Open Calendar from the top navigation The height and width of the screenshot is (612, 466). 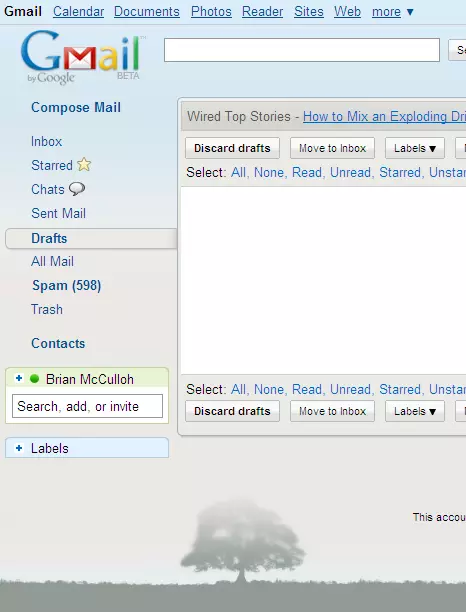tap(78, 12)
